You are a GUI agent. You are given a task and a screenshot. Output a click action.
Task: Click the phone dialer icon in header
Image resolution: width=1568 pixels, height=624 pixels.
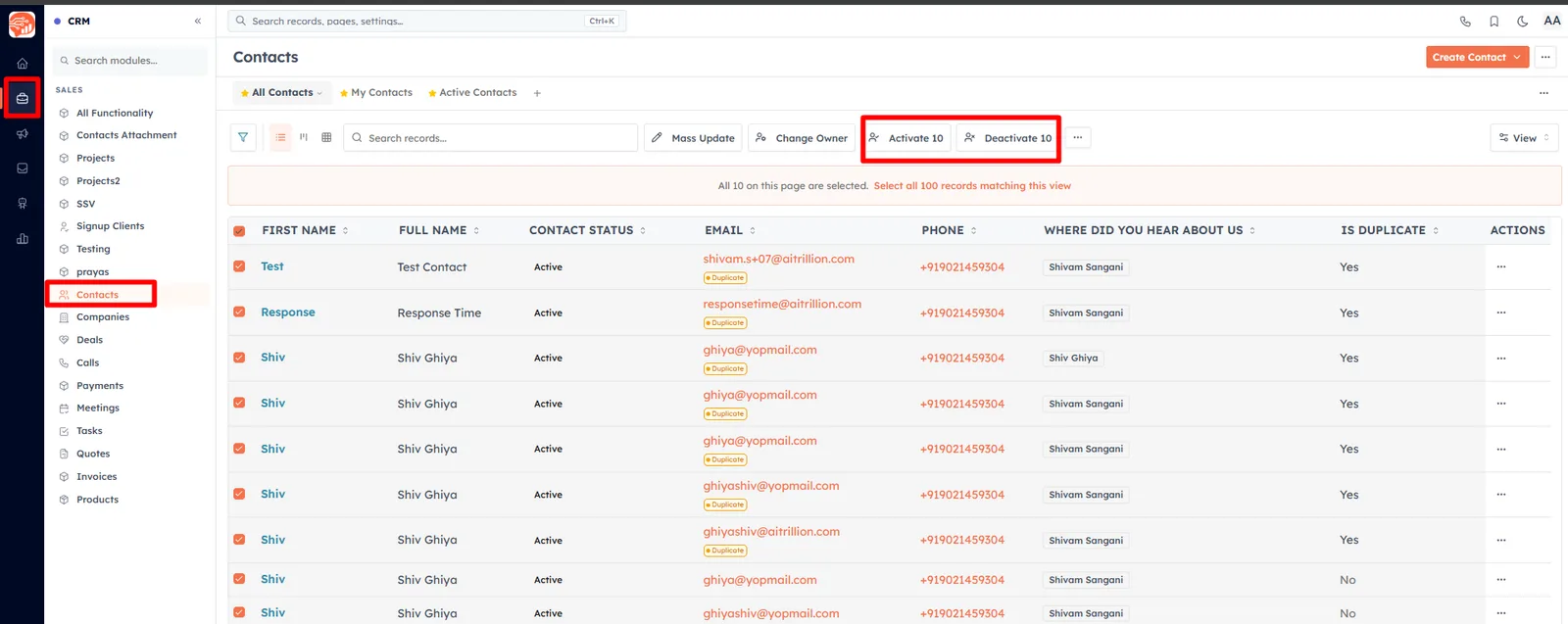[x=1465, y=21]
